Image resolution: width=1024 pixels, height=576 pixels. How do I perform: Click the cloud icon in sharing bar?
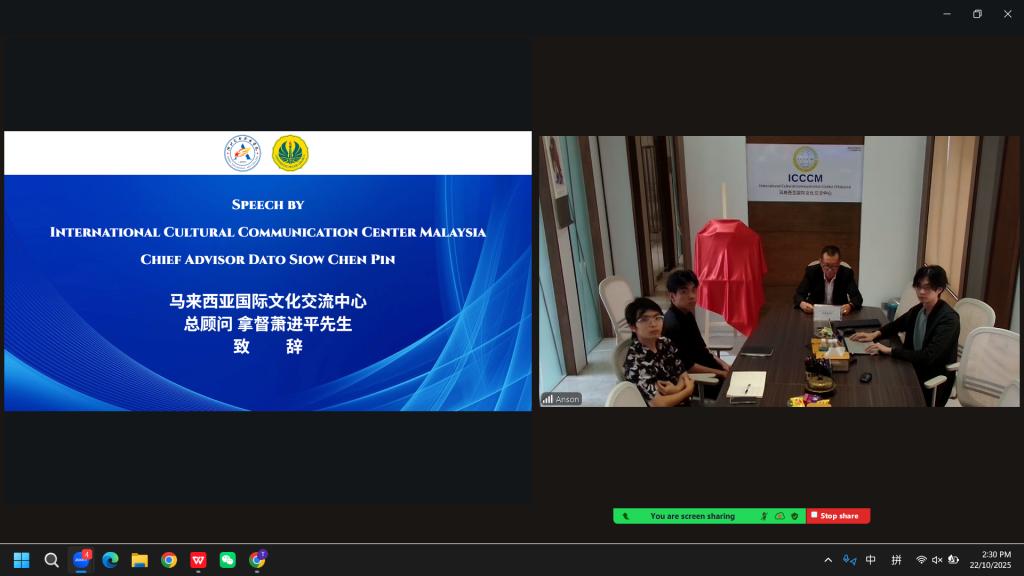(779, 516)
